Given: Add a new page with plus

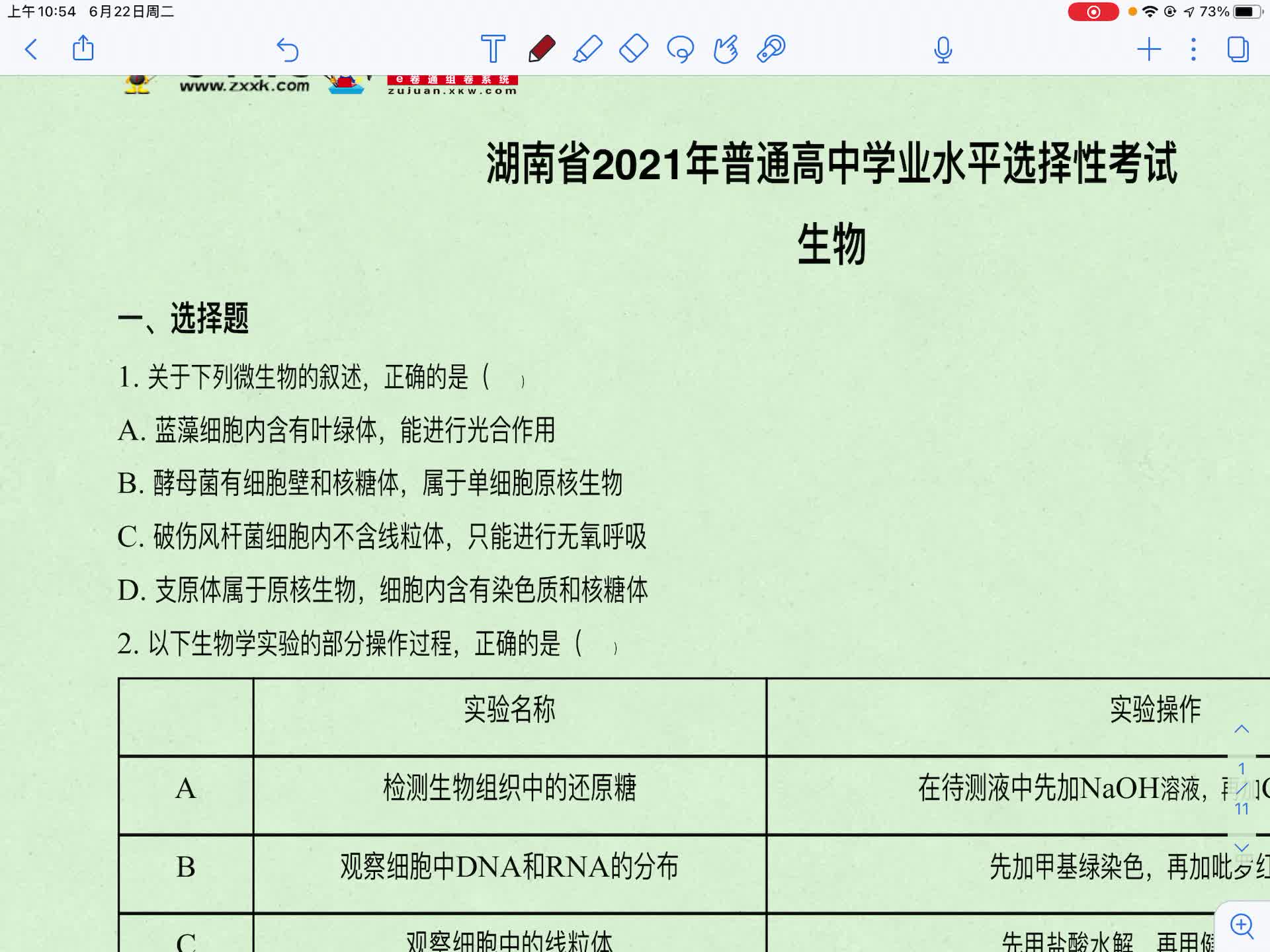Looking at the screenshot, I should point(1149,50).
